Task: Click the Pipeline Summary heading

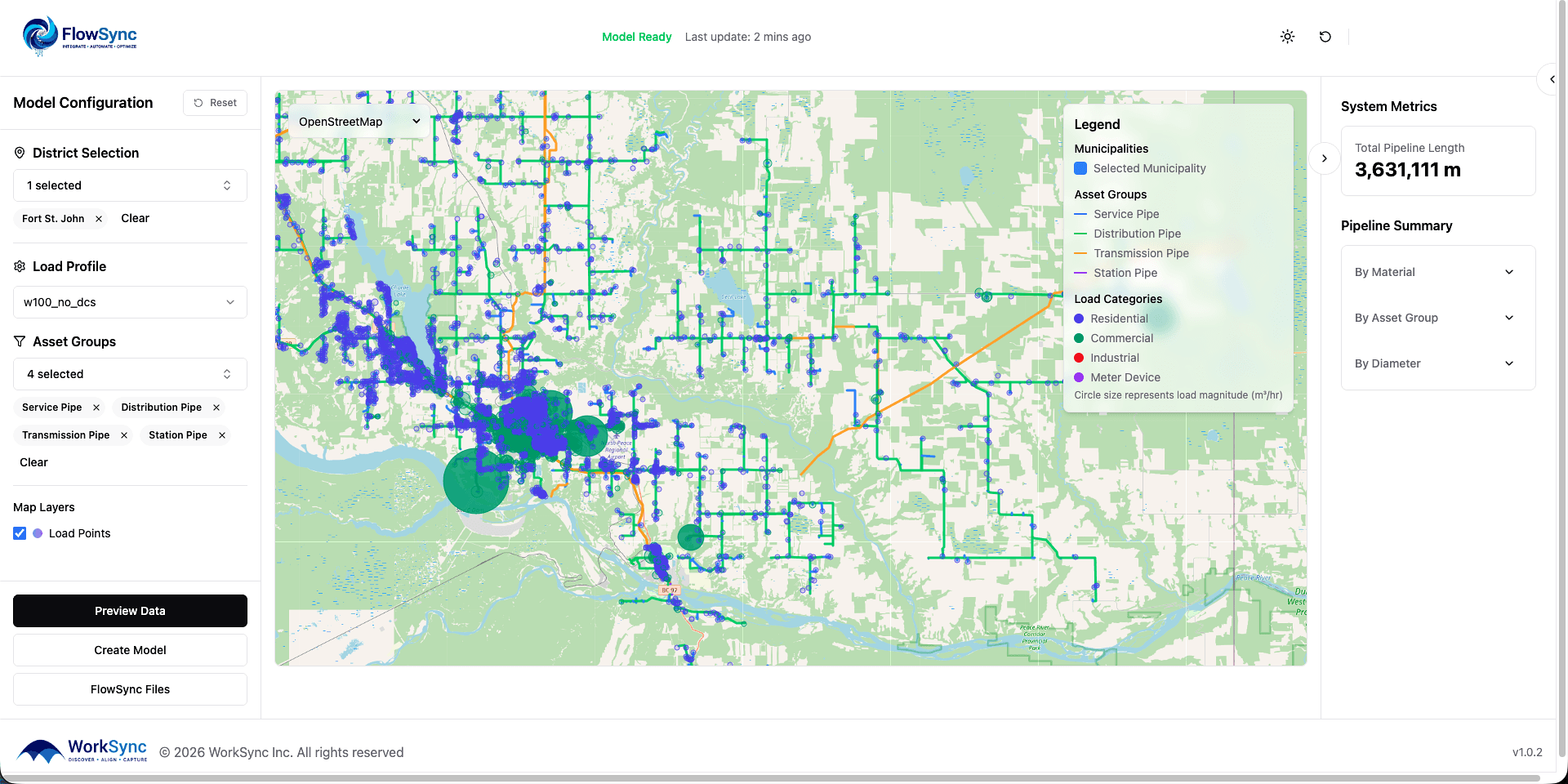Action: (1396, 225)
